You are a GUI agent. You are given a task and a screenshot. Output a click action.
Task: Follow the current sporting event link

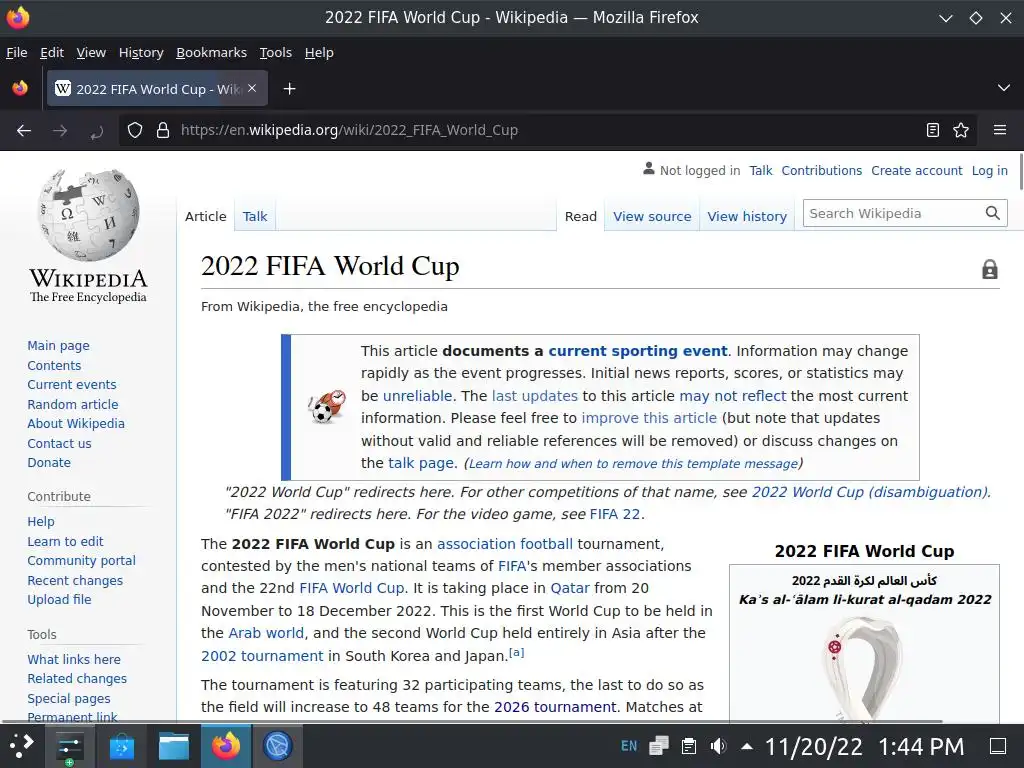click(x=637, y=351)
